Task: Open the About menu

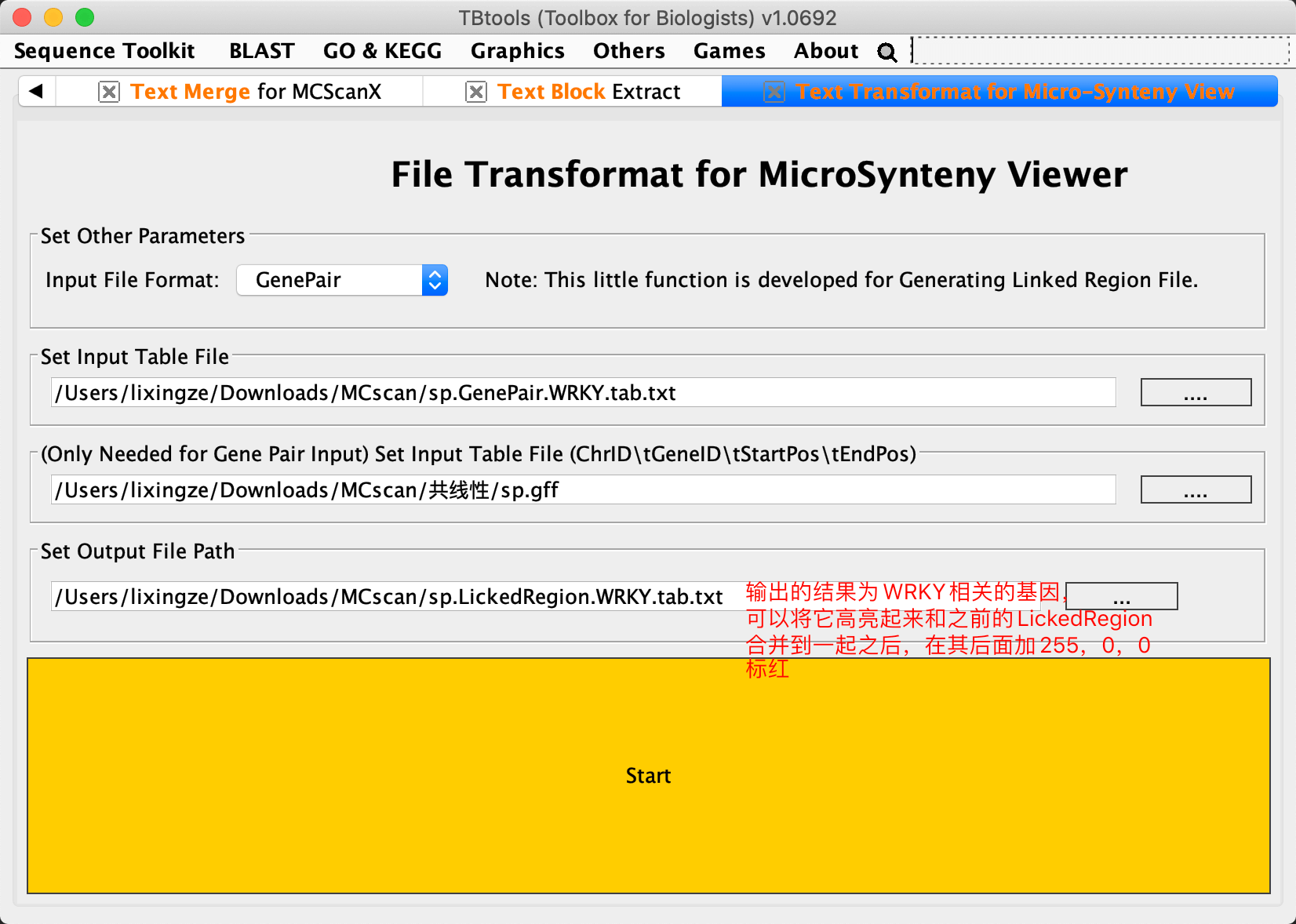Action: pyautogui.click(x=826, y=51)
